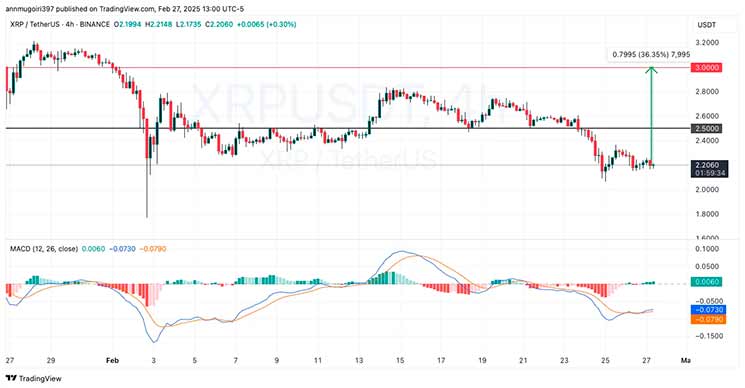Click the long wick candle low near Feb 3
This screenshot has height=388, width=745.
point(147,217)
